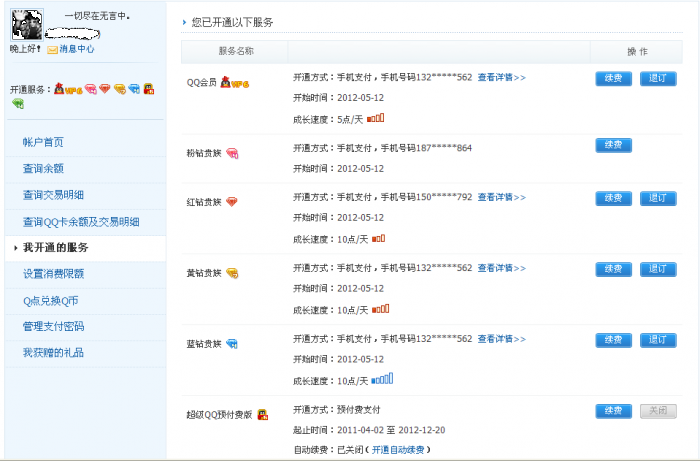Viewport: 700px width, 461px height.
Task: Click 续费 button for 黄钻贵族
Action: coord(613,269)
